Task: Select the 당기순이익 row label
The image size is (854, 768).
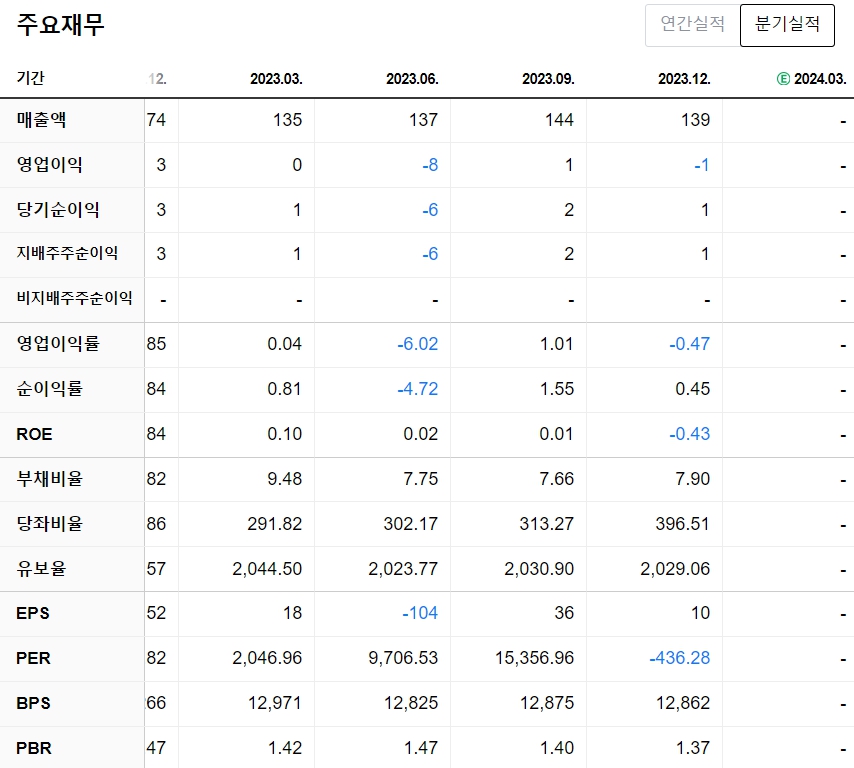Action: 58,210
